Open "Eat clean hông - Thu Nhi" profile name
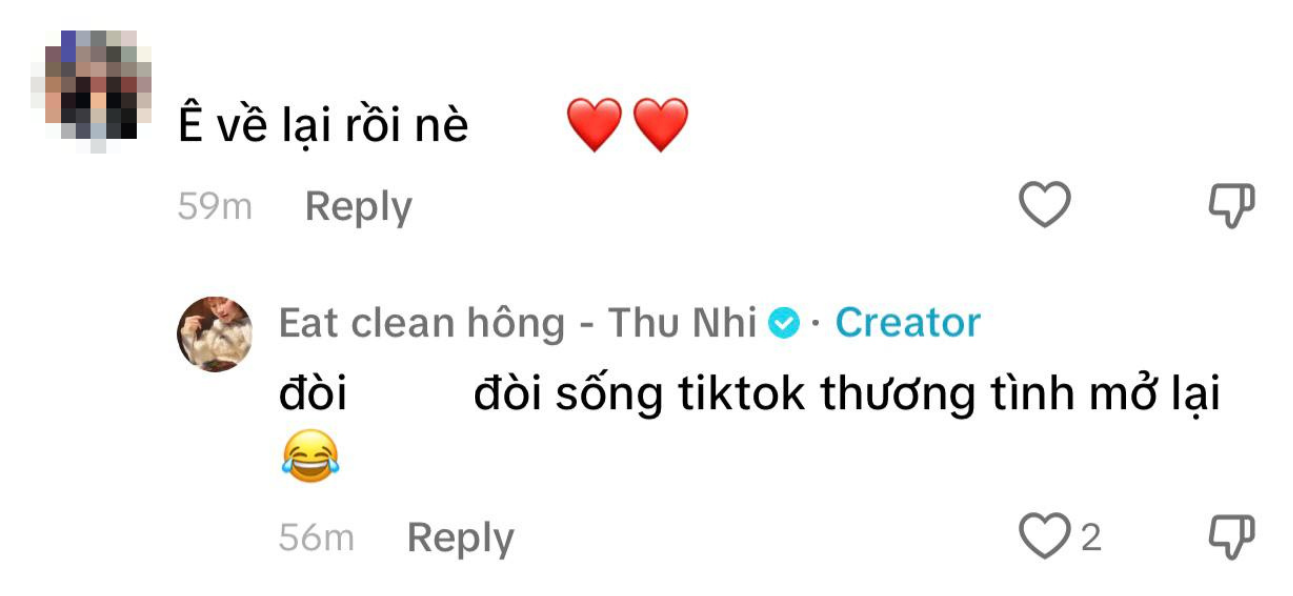 click(x=517, y=323)
